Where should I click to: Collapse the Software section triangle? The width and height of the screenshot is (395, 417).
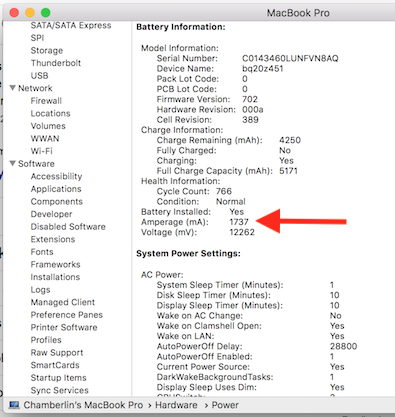(x=13, y=163)
